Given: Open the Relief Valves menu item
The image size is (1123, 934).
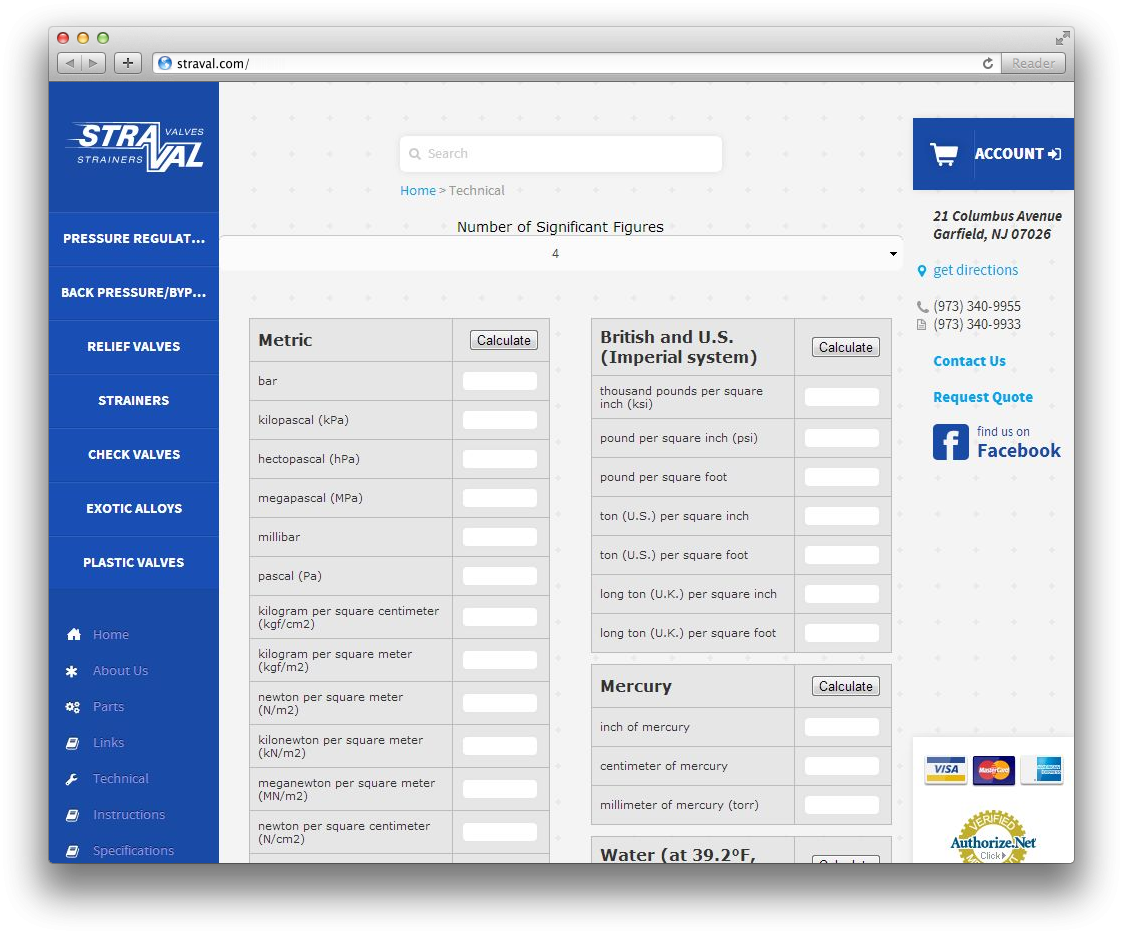Looking at the screenshot, I should pyautogui.click(x=134, y=347).
